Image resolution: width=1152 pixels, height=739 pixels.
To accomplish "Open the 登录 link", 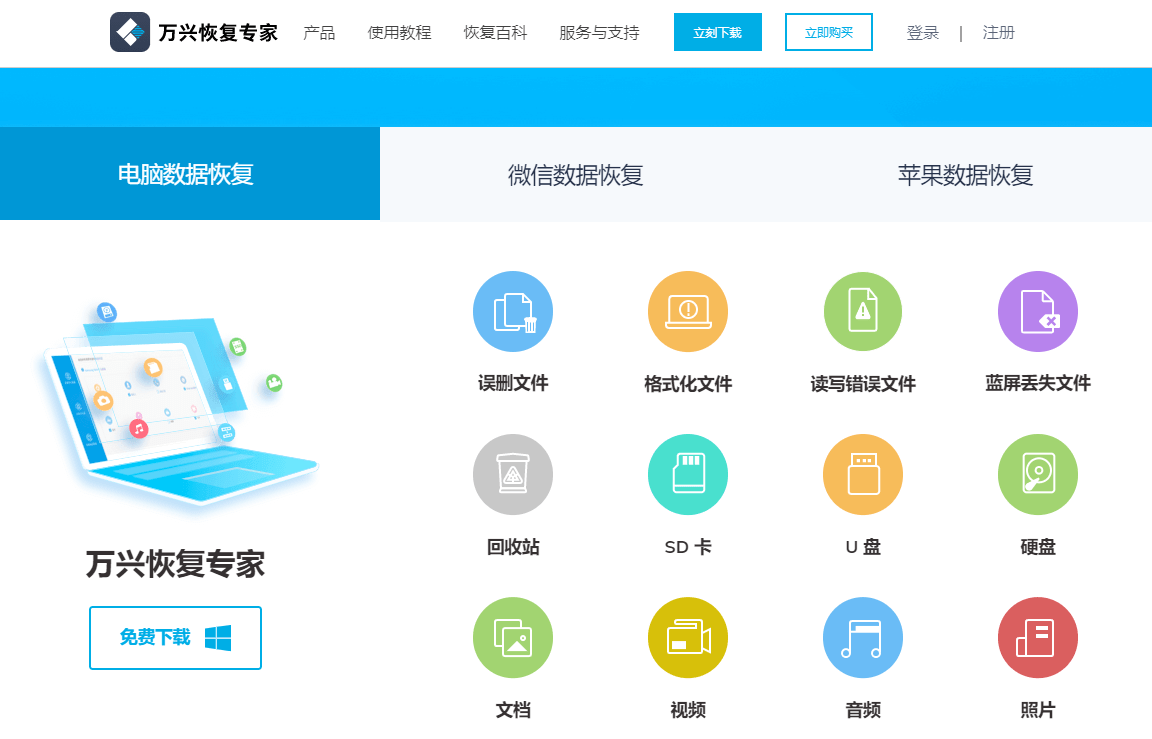I will (923, 32).
